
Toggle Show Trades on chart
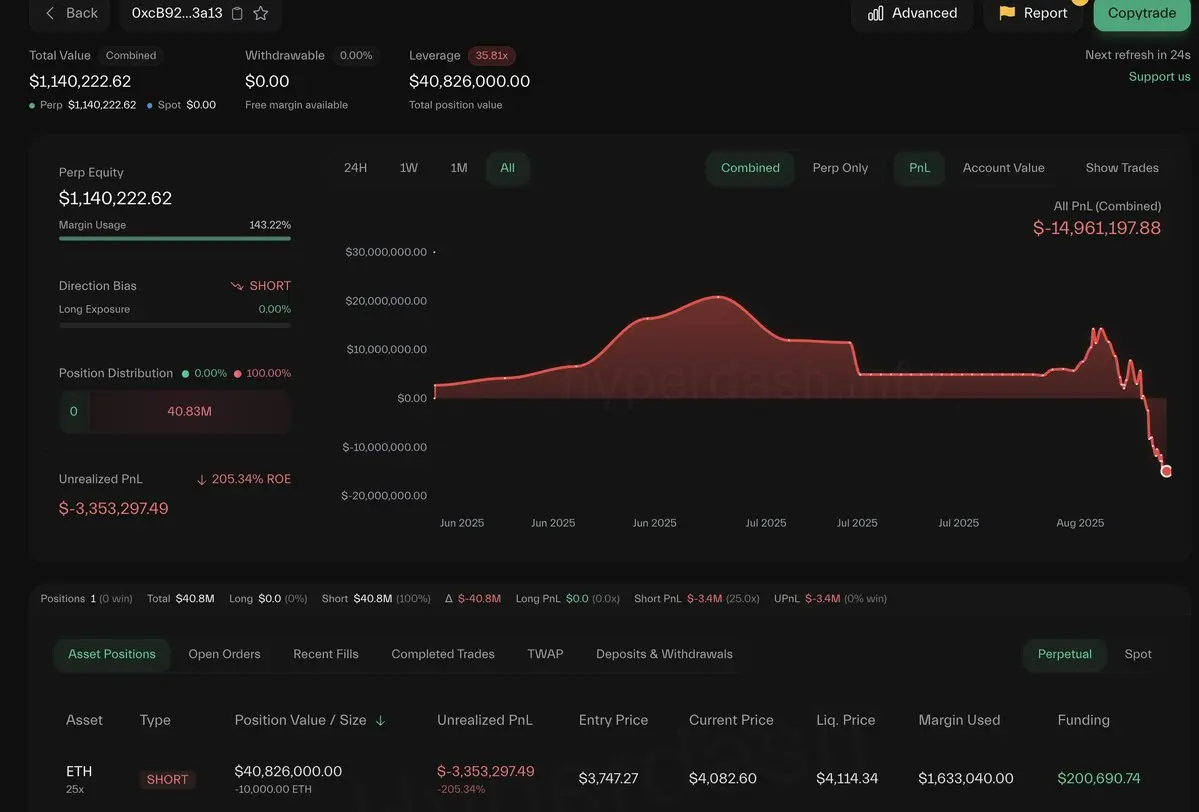coord(1122,167)
